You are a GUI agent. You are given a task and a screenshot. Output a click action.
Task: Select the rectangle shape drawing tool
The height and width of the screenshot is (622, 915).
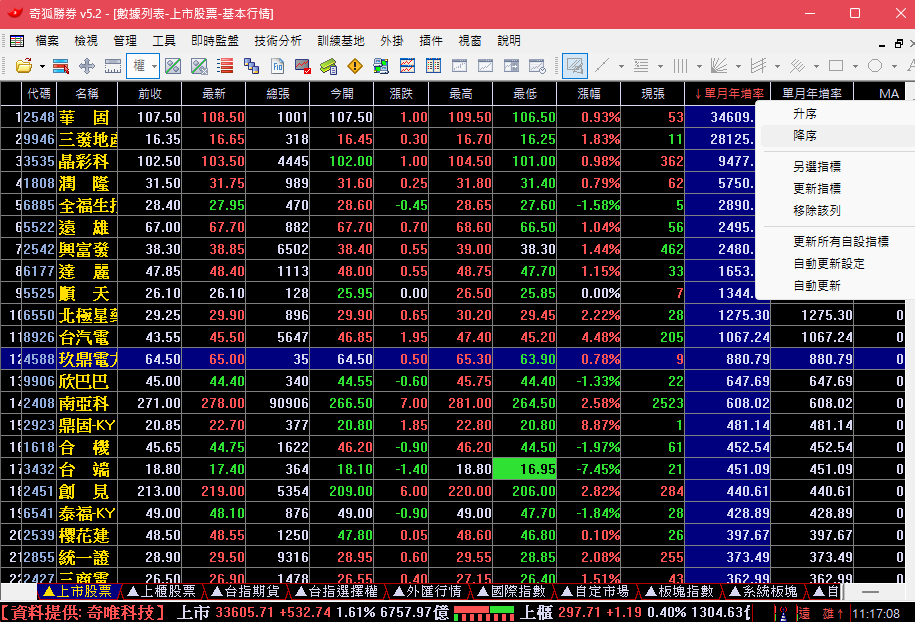835,66
